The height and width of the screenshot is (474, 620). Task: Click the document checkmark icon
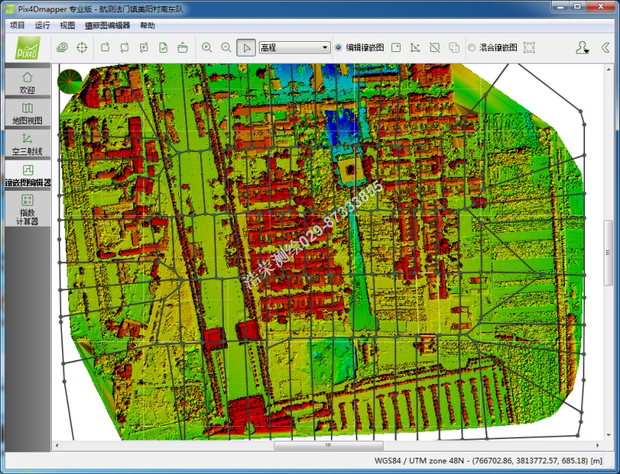tap(163, 48)
